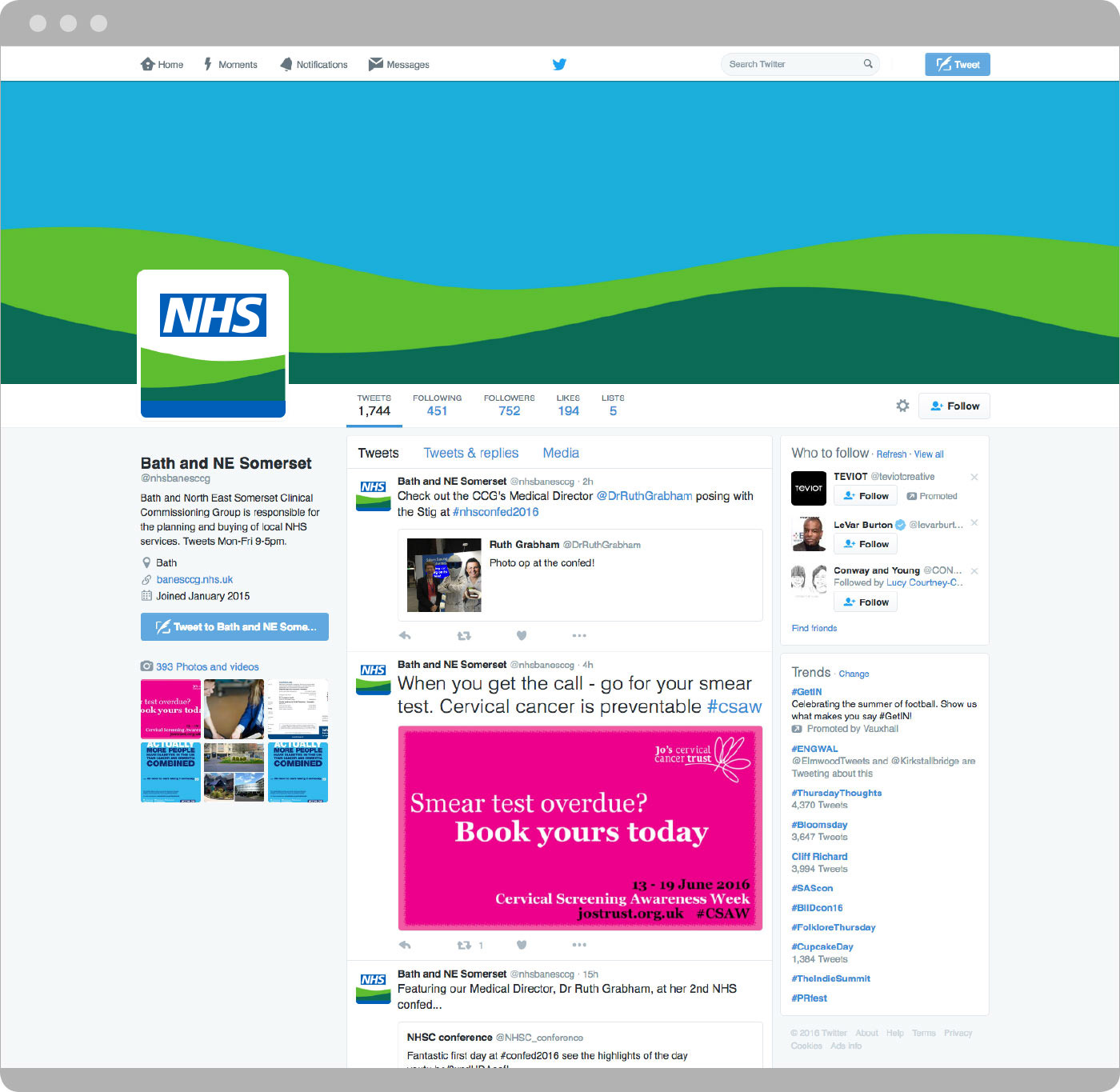Open the #ThursdayThoughts trend
This screenshot has width=1120, height=1092.
point(837,793)
